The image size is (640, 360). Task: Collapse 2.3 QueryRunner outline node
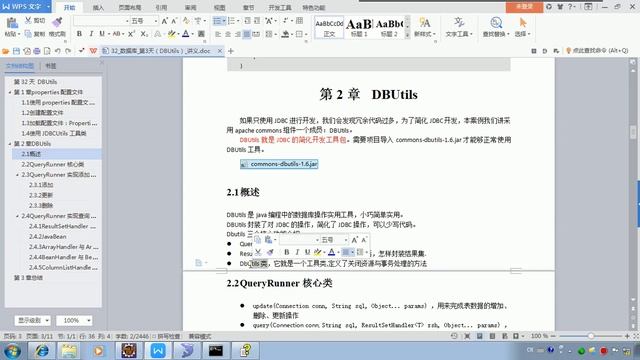[18, 175]
